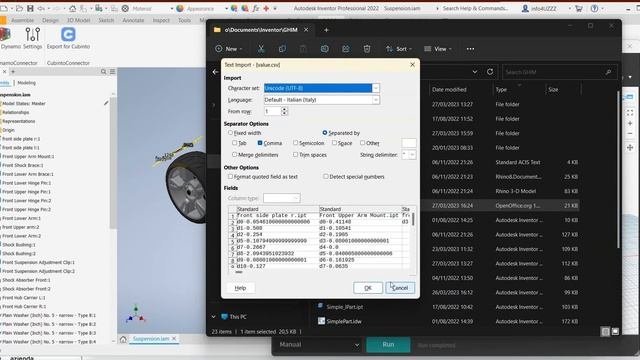Click the Appearance color sphere icon
This screenshot has height=360, width=640.
(x=180, y=8)
